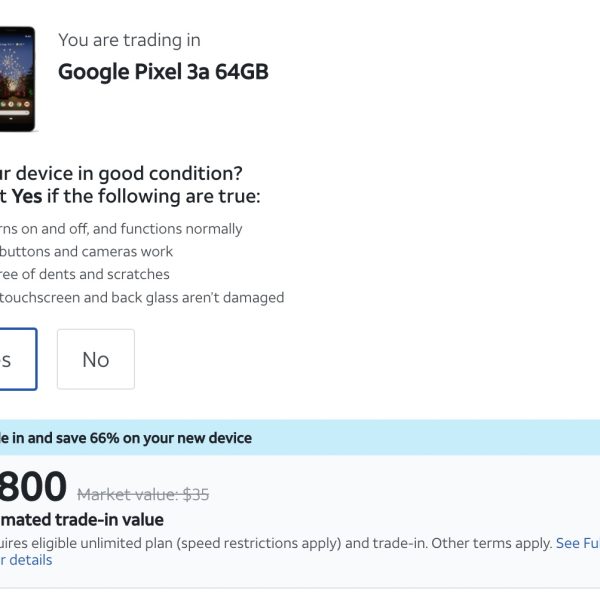Click the crossed-out Market value $35 text

[143, 494]
